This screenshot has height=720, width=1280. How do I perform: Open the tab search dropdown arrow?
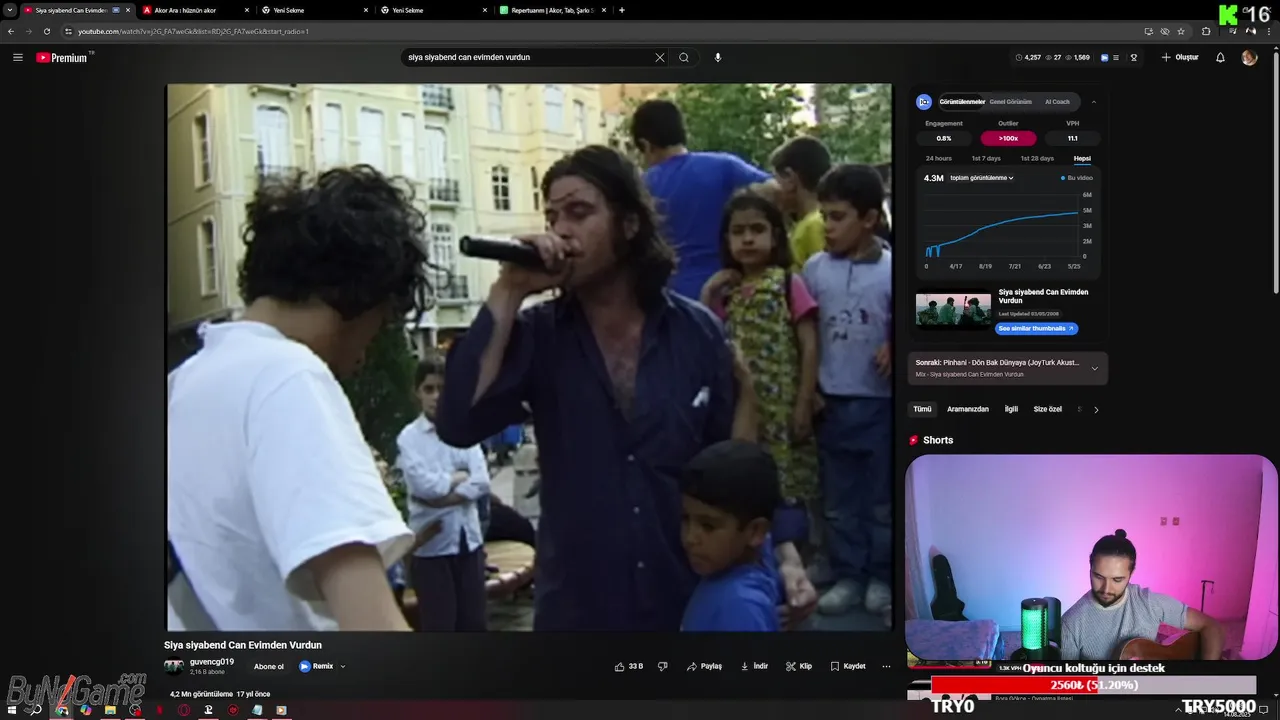coord(10,10)
